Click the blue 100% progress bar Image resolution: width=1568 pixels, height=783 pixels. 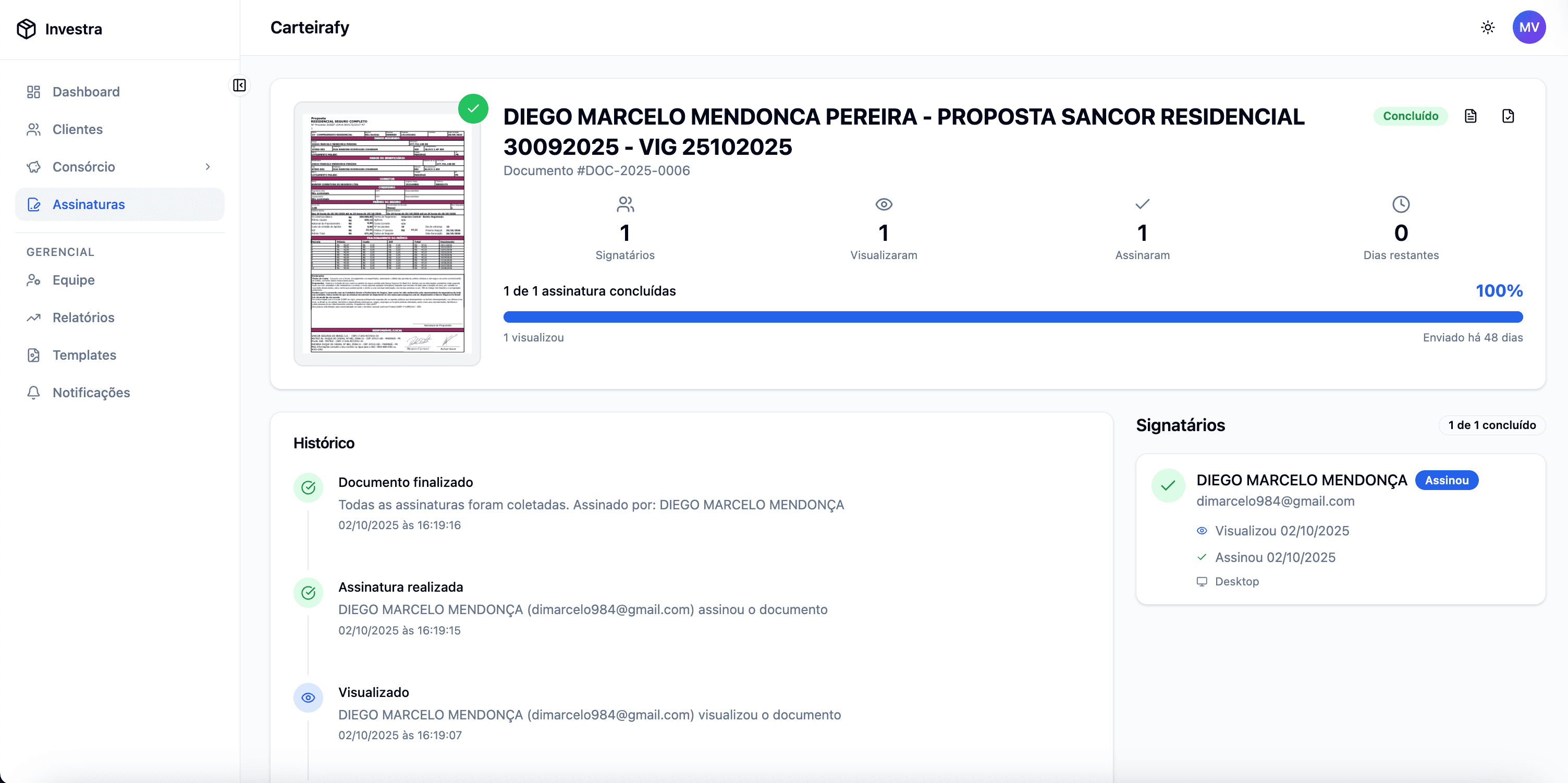point(1013,316)
